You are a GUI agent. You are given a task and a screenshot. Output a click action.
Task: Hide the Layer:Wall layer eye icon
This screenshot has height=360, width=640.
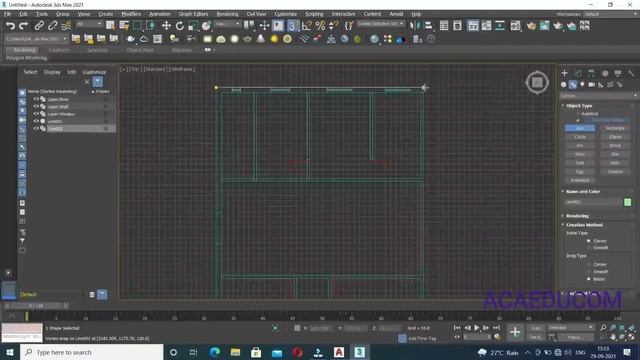[x=36, y=107]
